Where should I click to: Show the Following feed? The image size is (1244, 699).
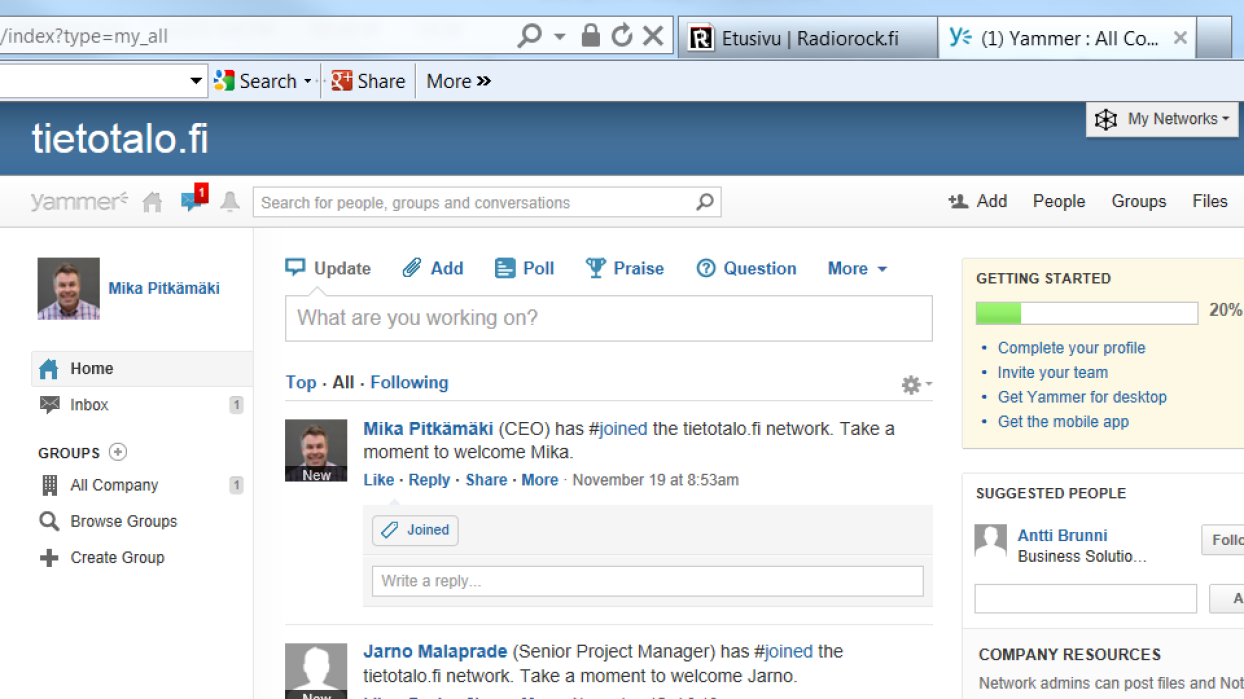click(x=409, y=382)
